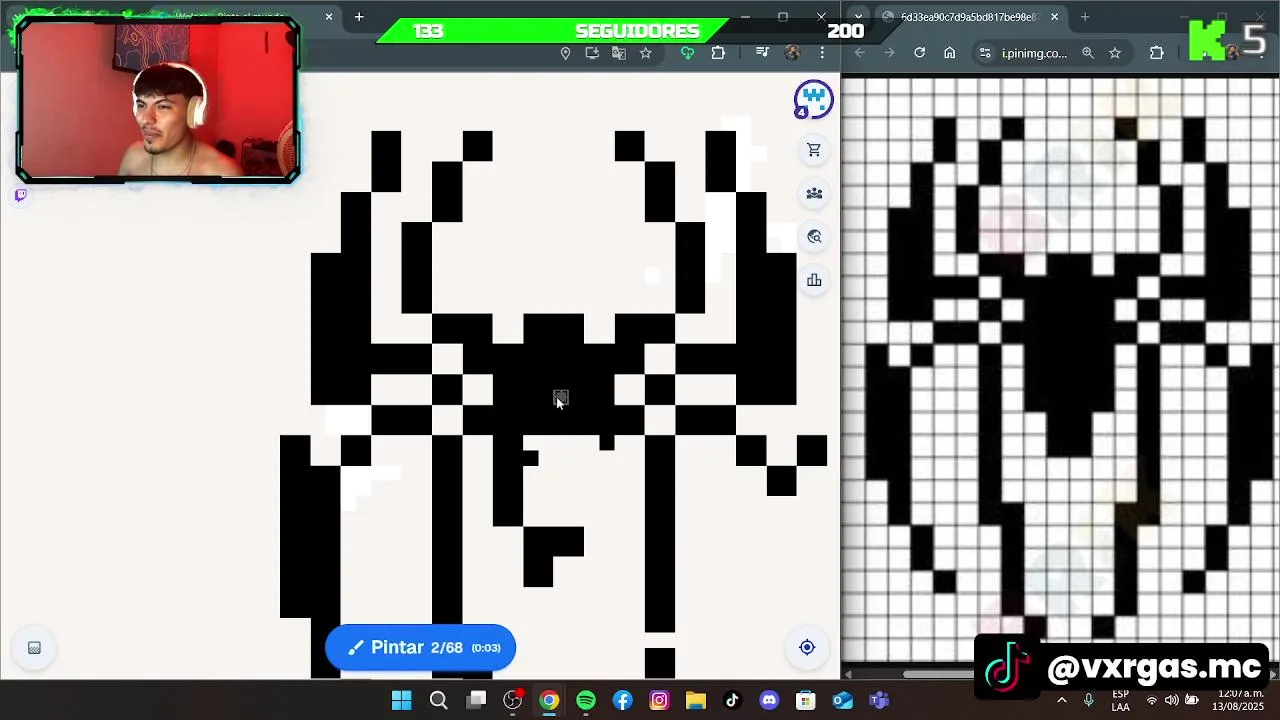Screen dimensions: 1280x720
Task: Click the Spider-Man pixel reference image
Action: [1062, 370]
